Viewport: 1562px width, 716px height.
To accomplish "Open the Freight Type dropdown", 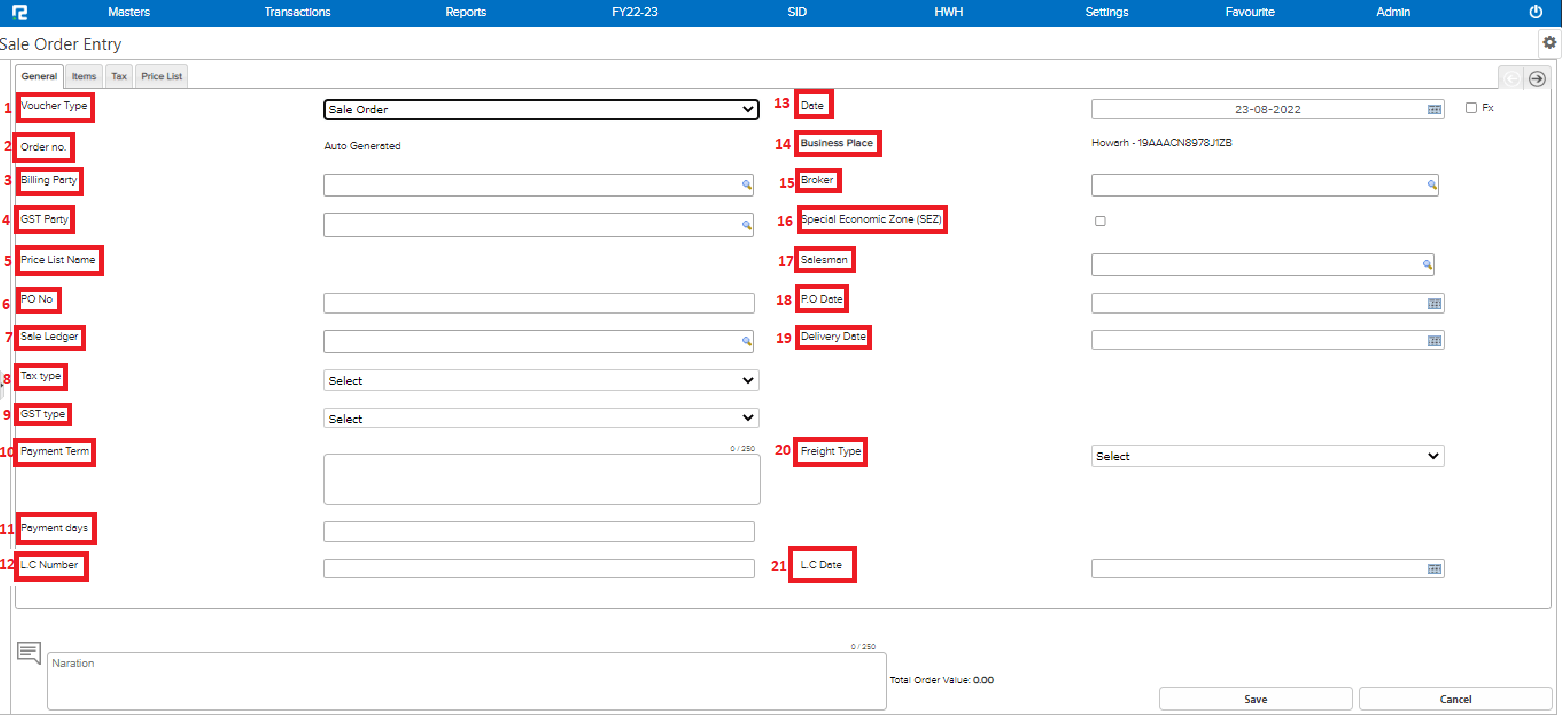I will pos(1267,456).
